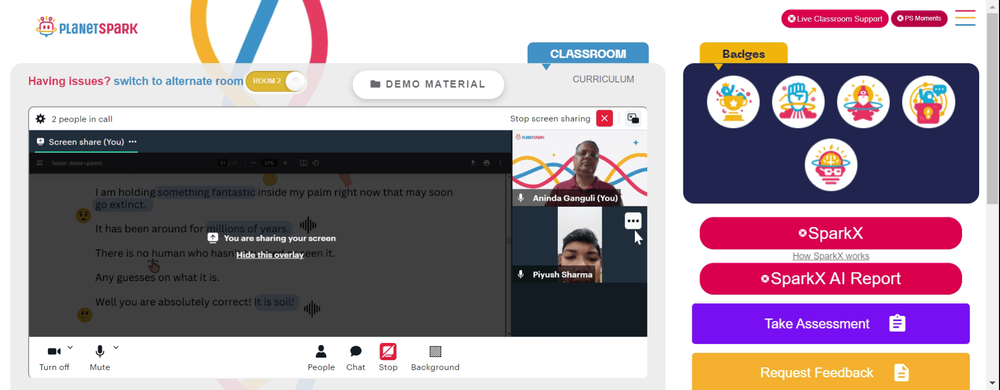Open Piyush Sharma's three-dot options menu

(x=633, y=221)
